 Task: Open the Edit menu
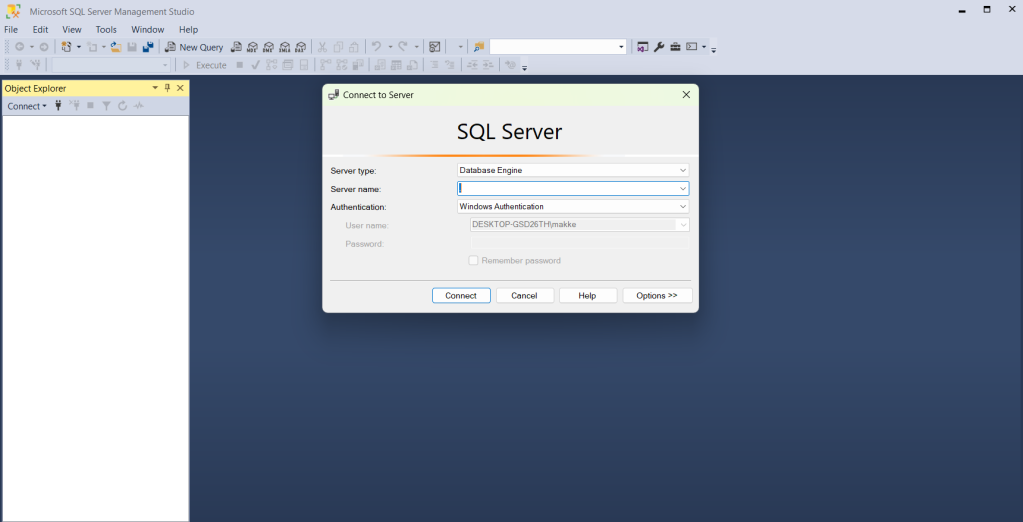40,29
